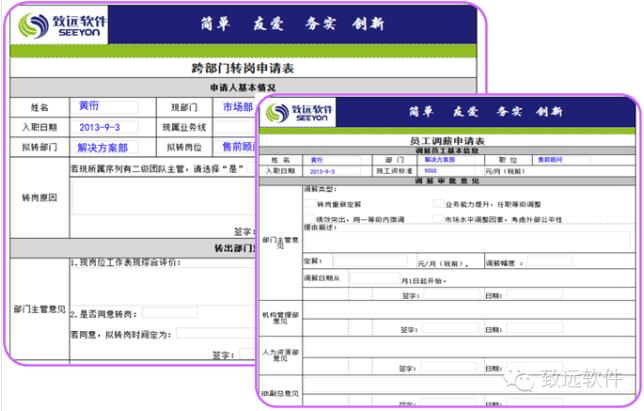Click the 签字 field in 部门主管意见 on salary form

[451, 294]
